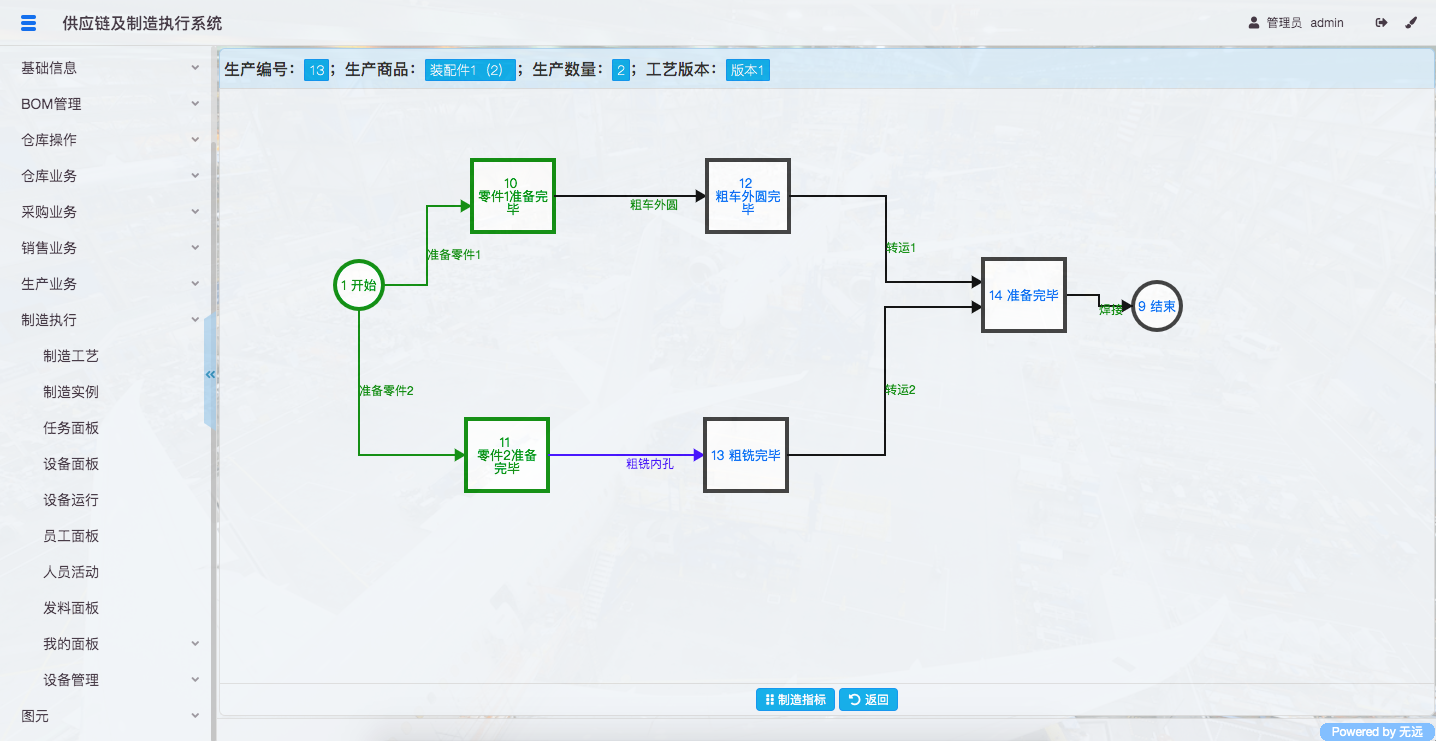
Task: Click product badge 装配件1 (2)
Action: pos(470,70)
